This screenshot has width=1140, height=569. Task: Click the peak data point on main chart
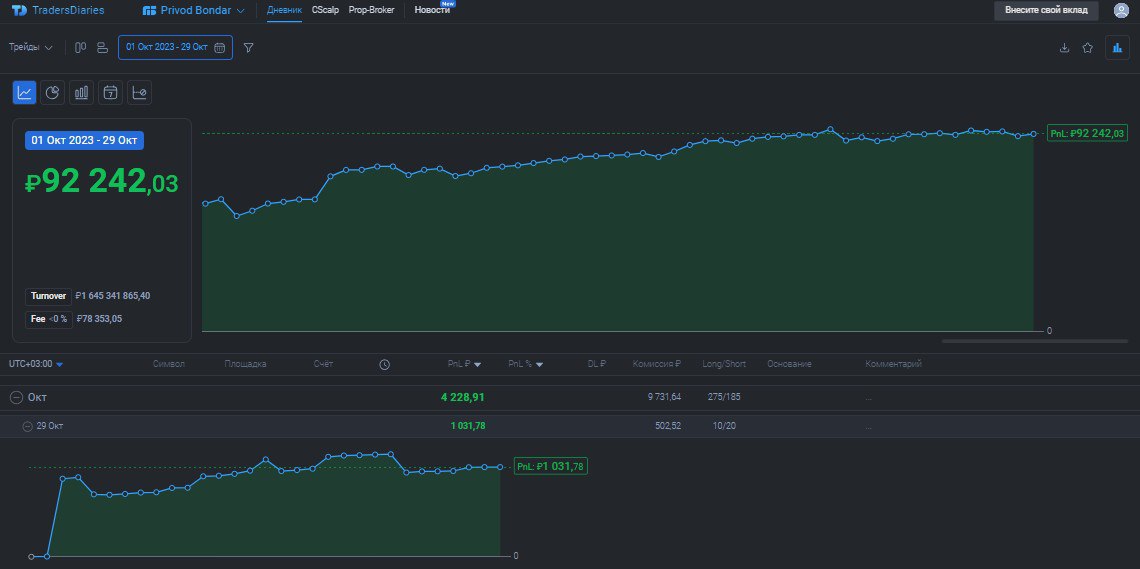(830, 129)
